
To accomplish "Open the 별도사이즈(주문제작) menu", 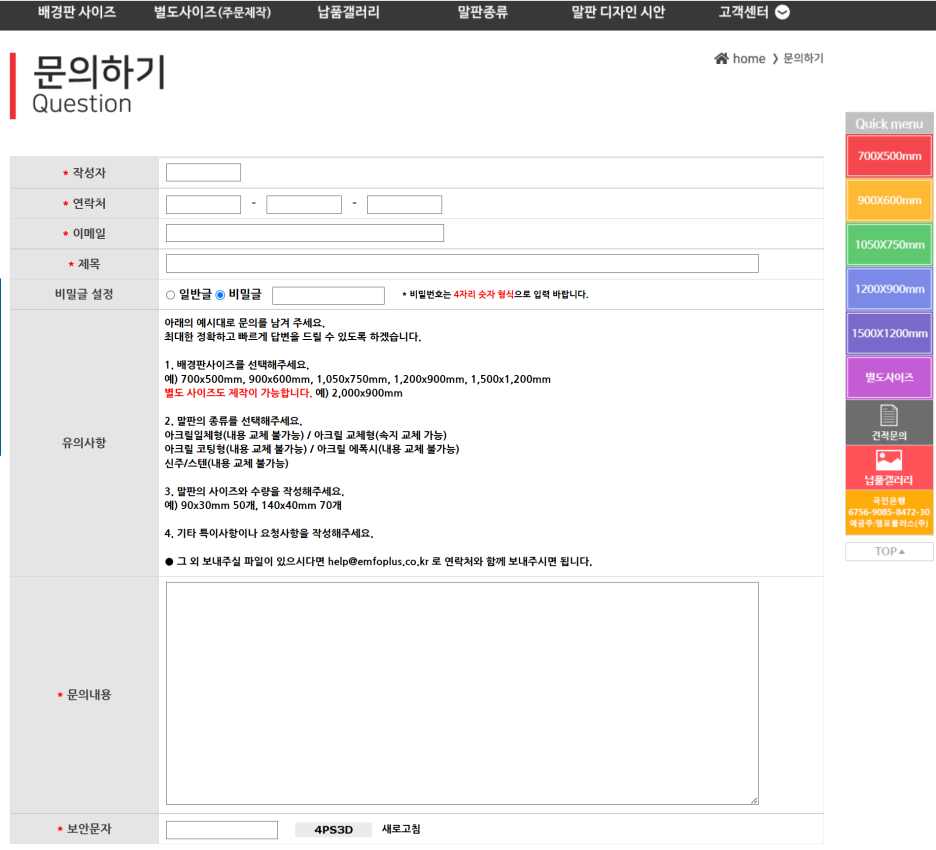I will point(213,12).
